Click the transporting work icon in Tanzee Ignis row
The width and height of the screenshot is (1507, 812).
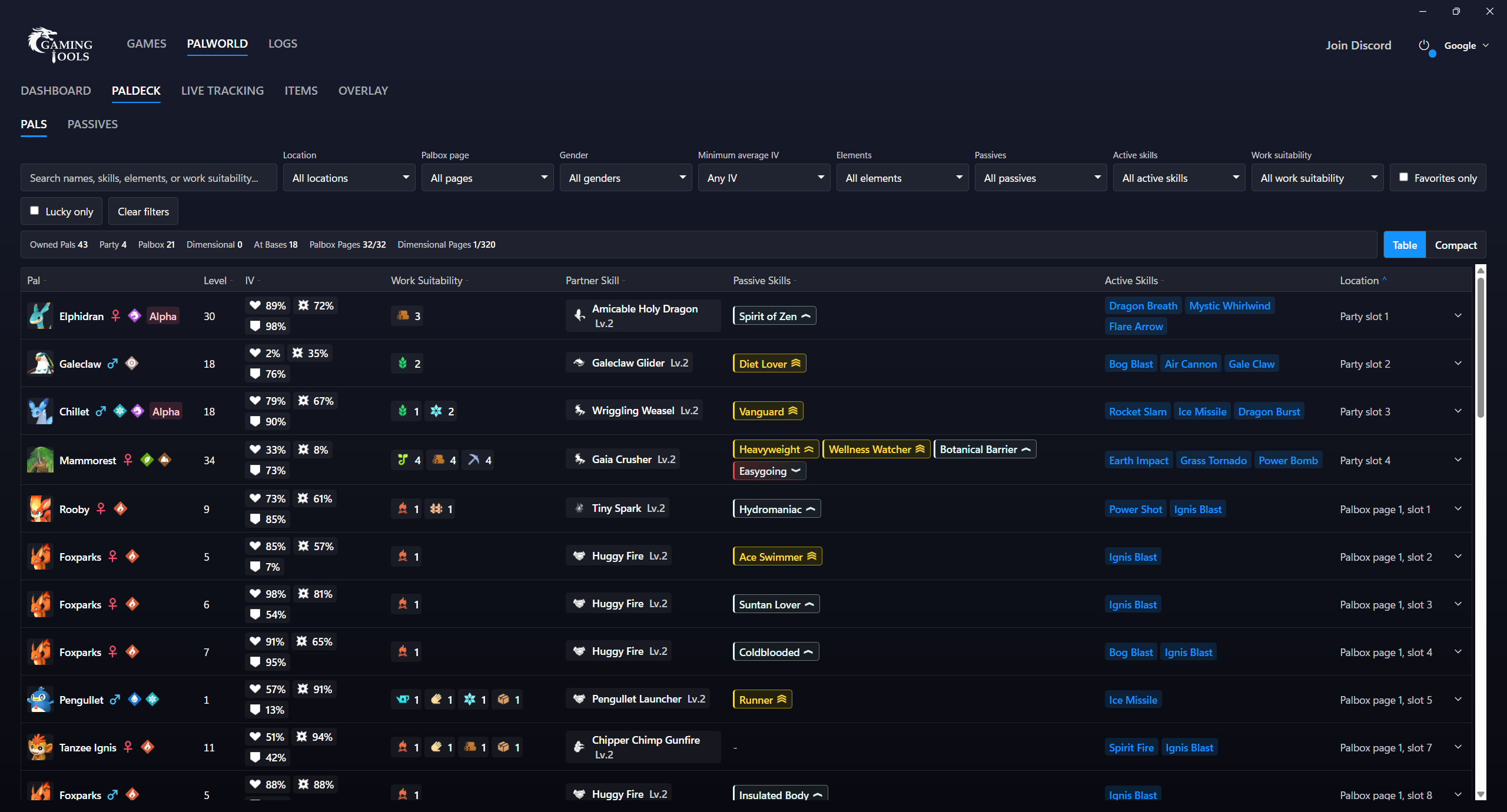[x=503, y=747]
